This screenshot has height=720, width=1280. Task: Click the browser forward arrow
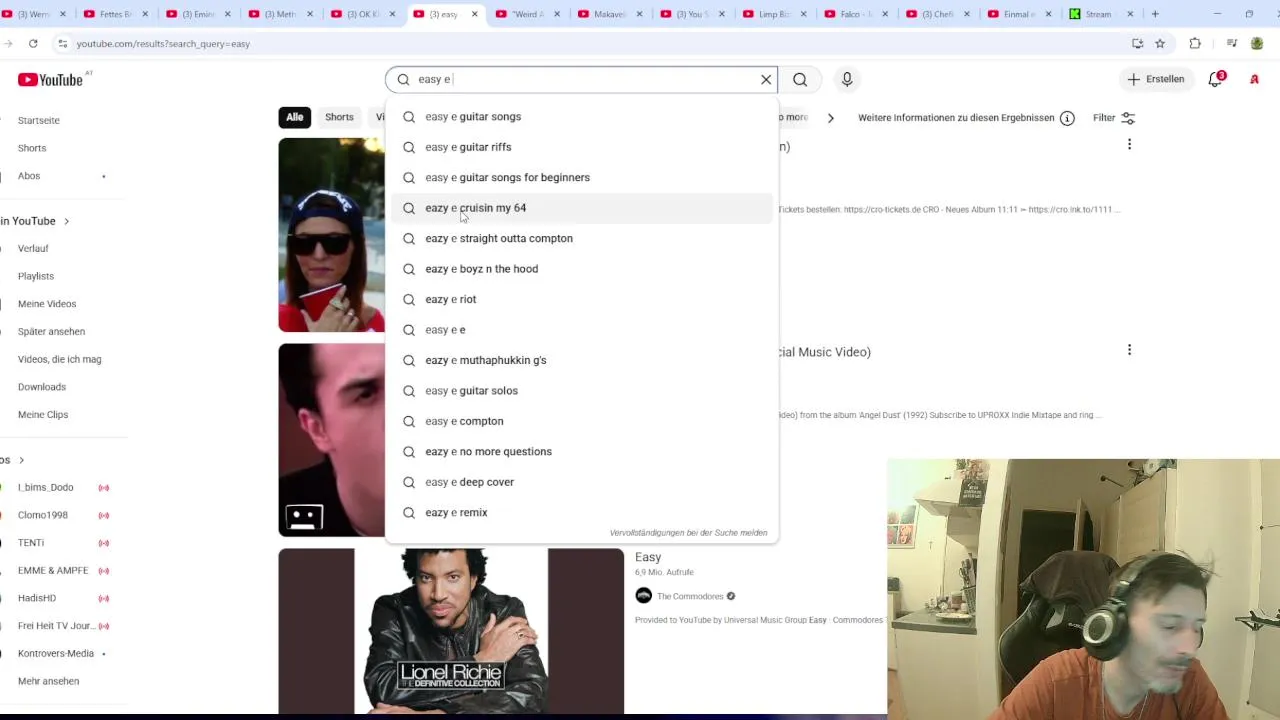pyautogui.click(x=8, y=44)
